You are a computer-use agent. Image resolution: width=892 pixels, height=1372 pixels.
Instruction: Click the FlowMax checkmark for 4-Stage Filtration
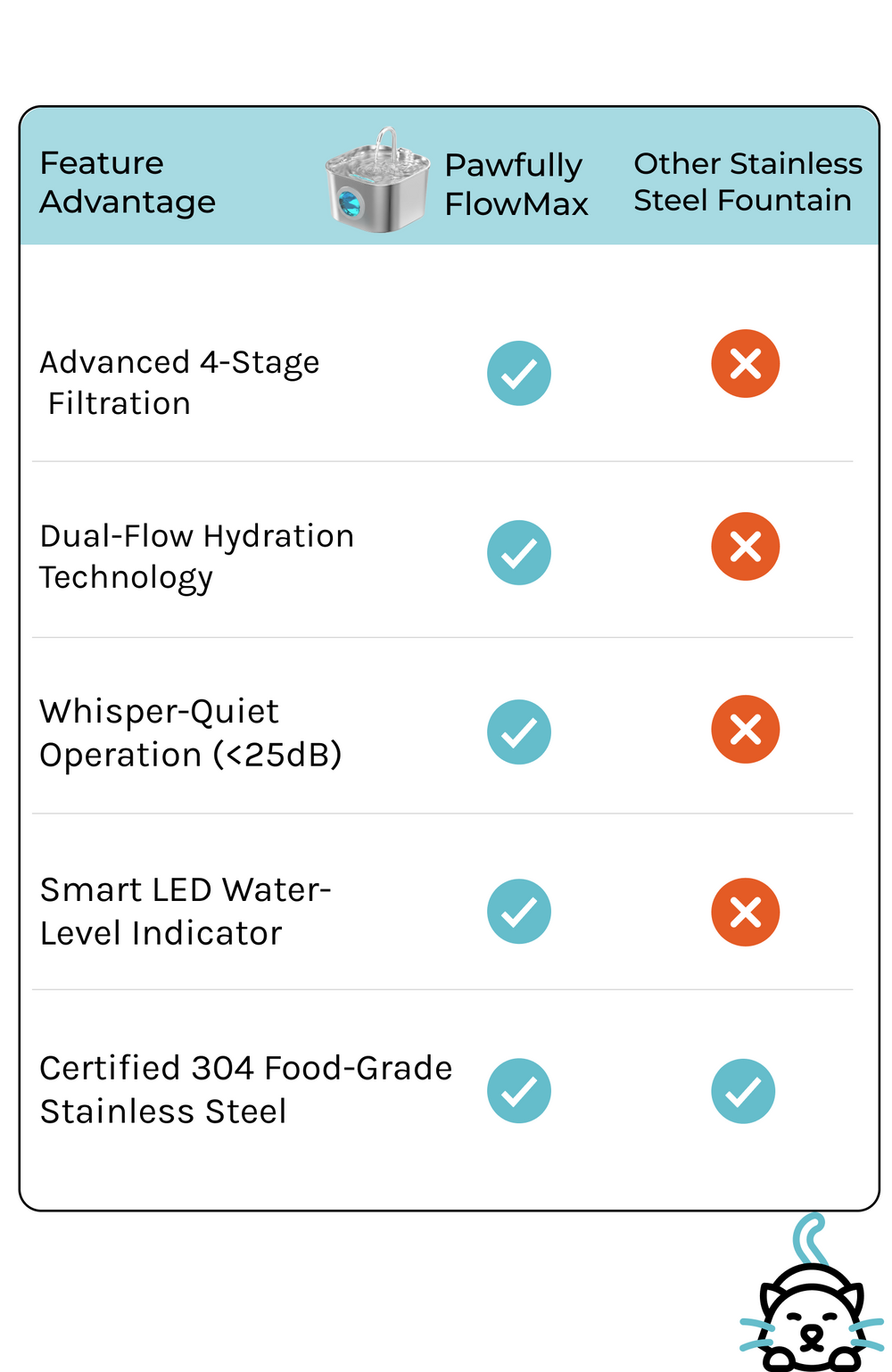click(519, 374)
